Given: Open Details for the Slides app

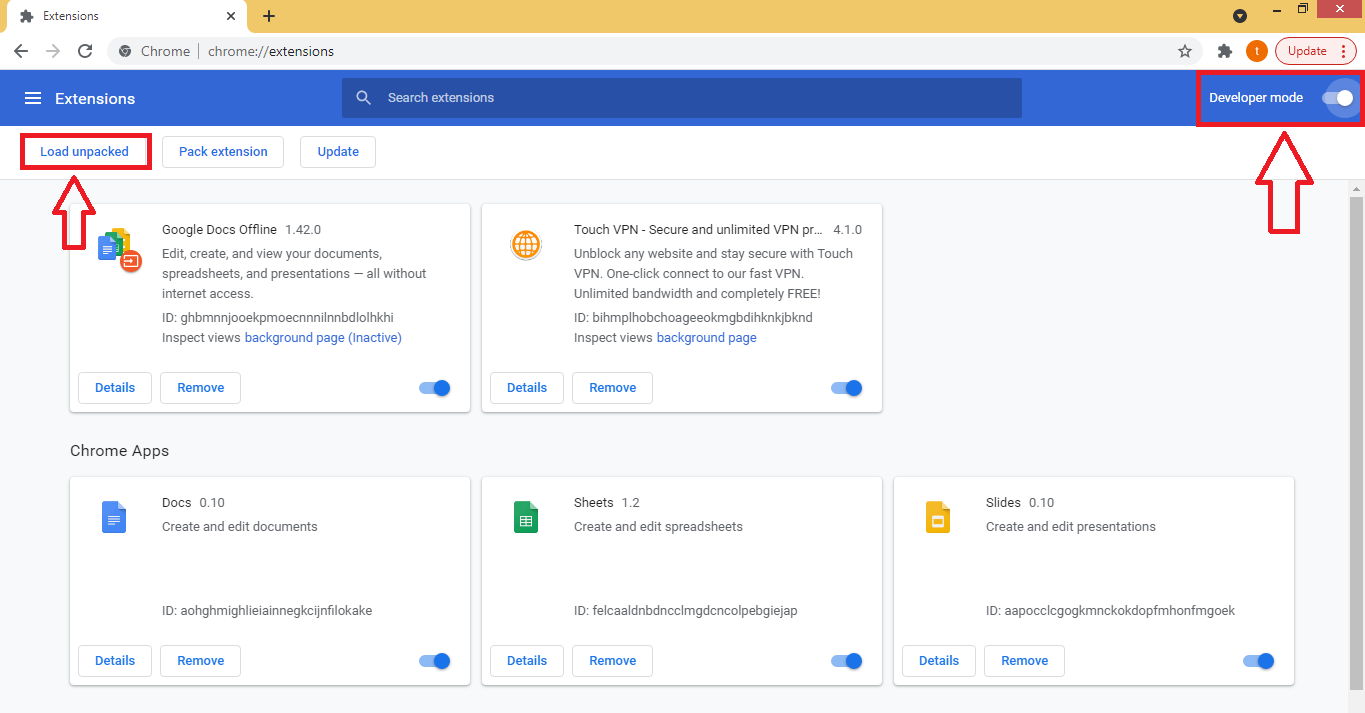Looking at the screenshot, I should [x=939, y=661].
